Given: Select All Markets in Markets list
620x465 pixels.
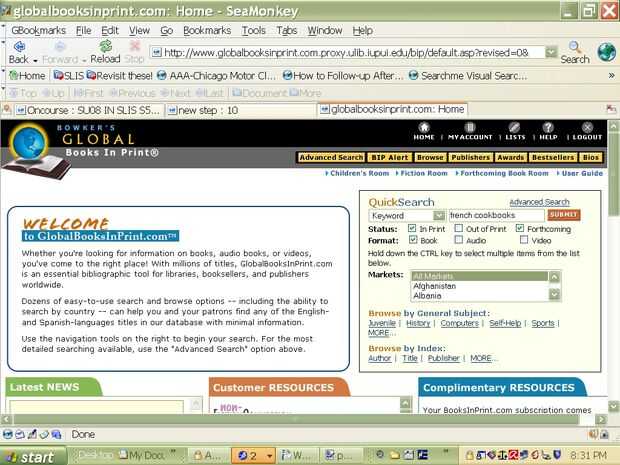Looking at the screenshot, I should click(480, 276).
